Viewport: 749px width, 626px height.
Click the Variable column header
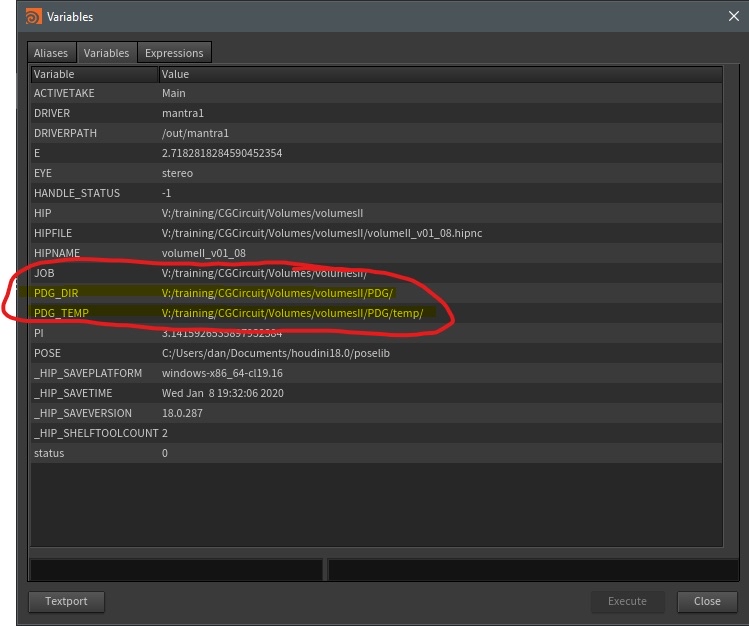click(94, 74)
